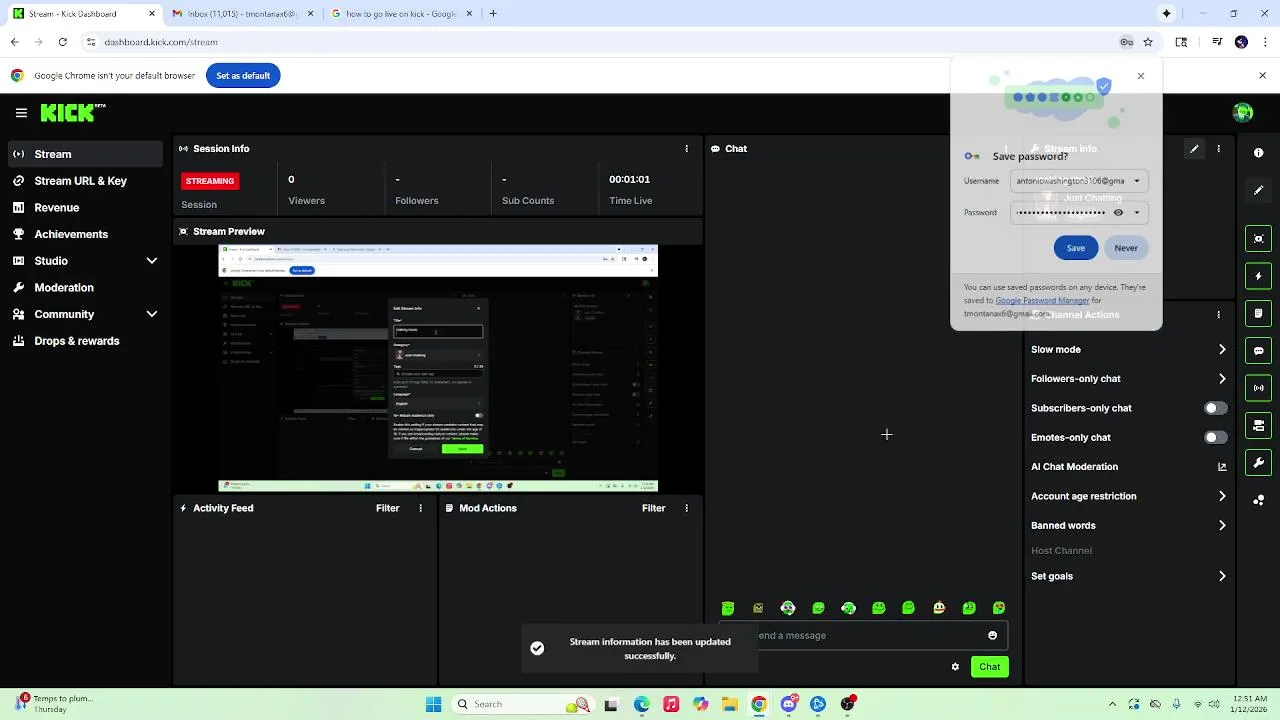Toggle the wrench channel actions icon in right sidebar

point(1259,463)
